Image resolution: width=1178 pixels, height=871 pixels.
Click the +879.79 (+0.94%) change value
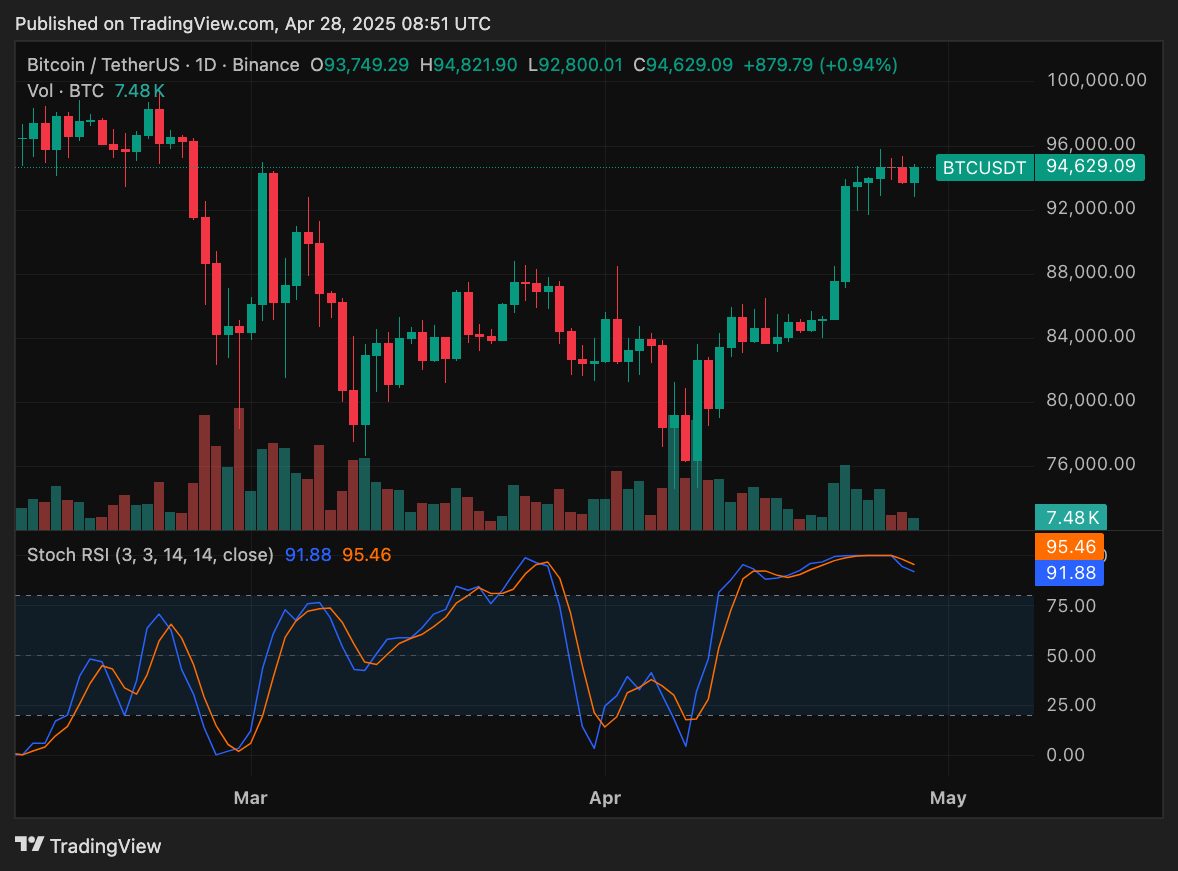(819, 65)
